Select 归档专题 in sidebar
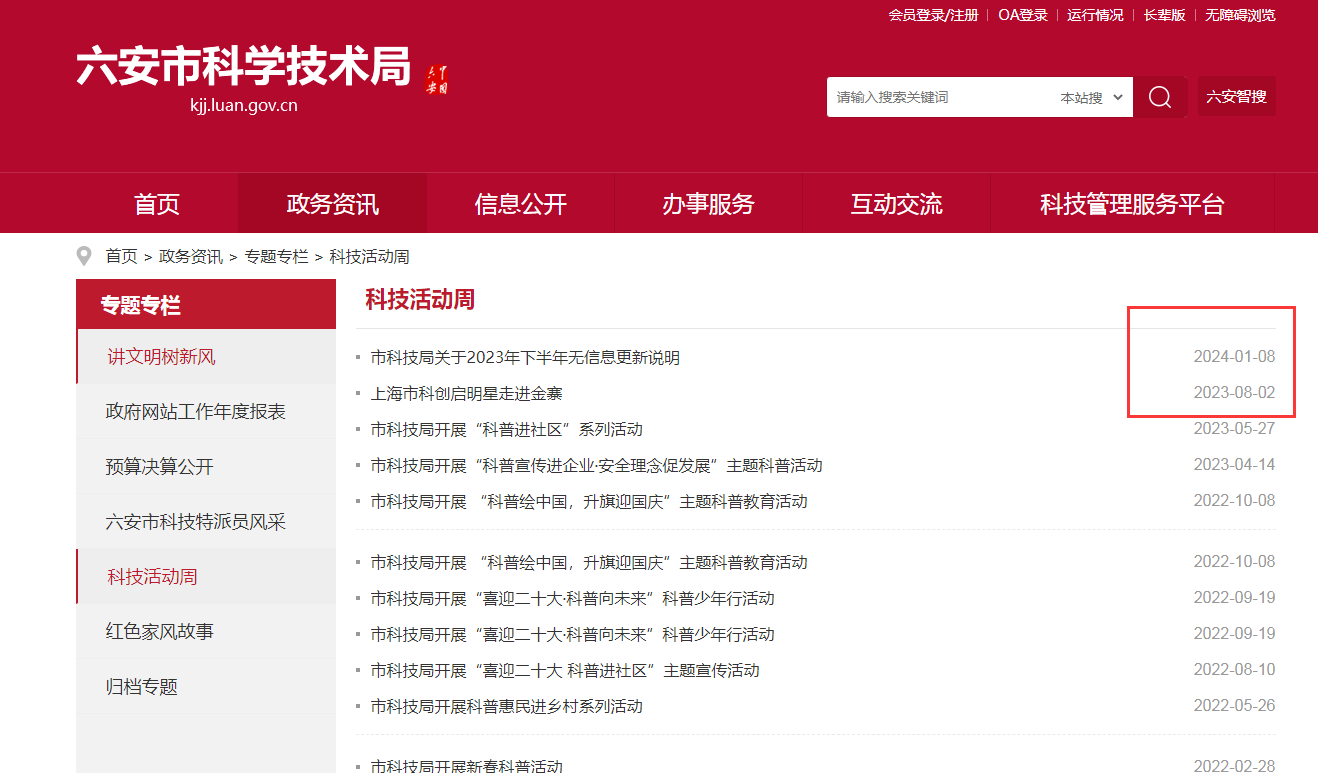Screen dimensions: 1318x773 (206, 687)
